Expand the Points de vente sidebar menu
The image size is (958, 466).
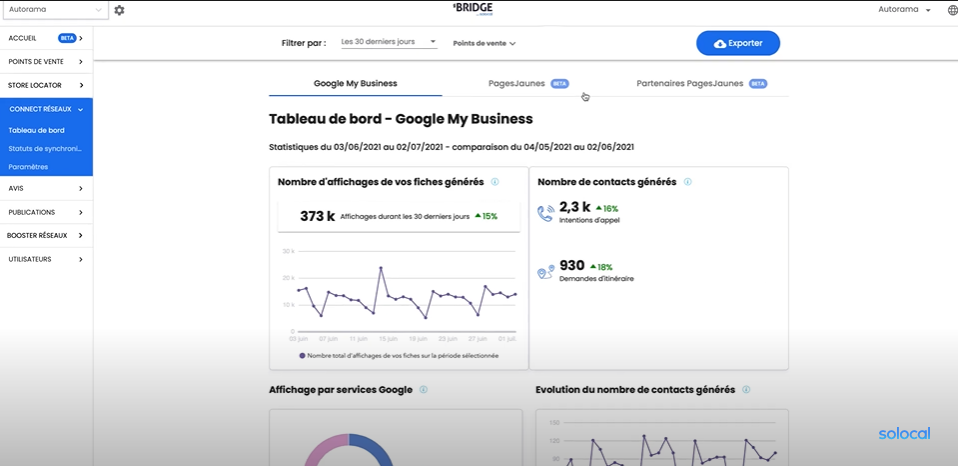coord(46,62)
